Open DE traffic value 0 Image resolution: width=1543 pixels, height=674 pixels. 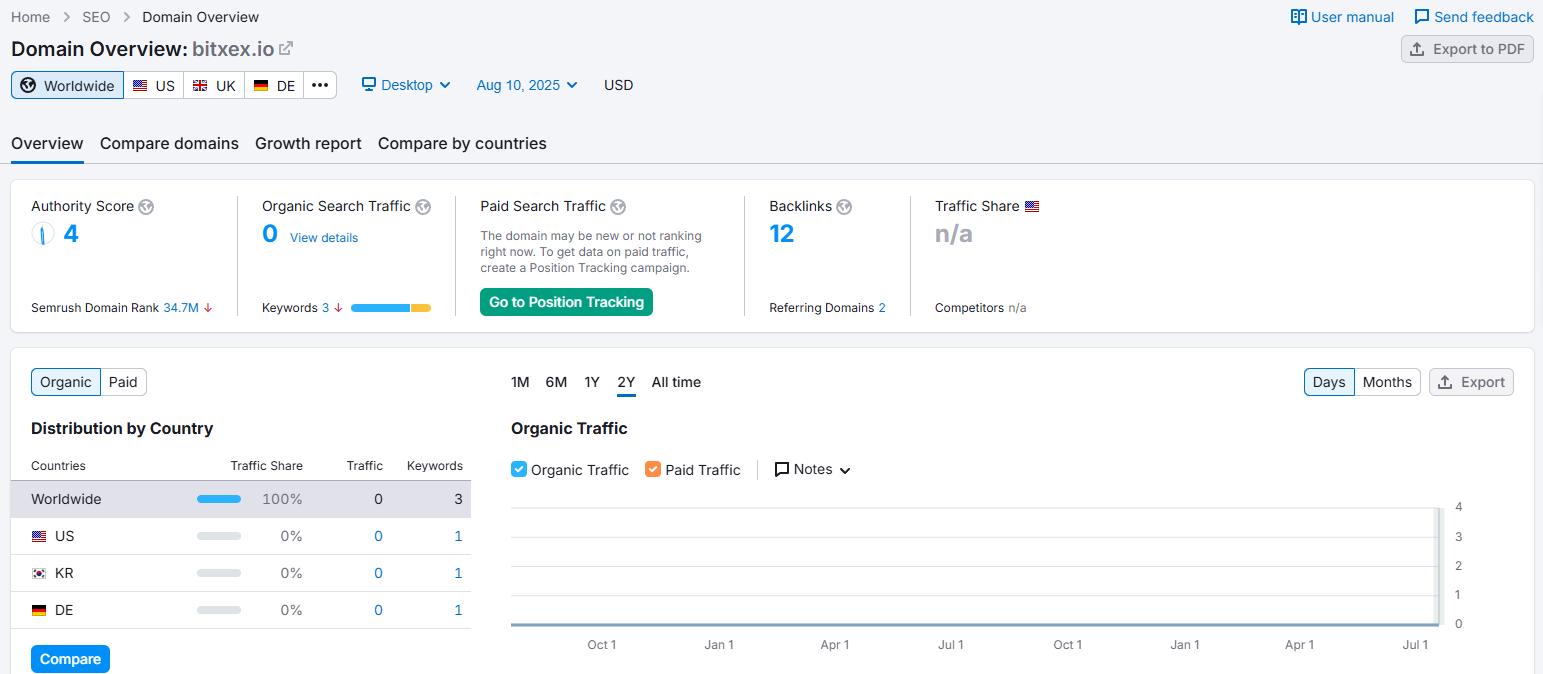click(378, 610)
